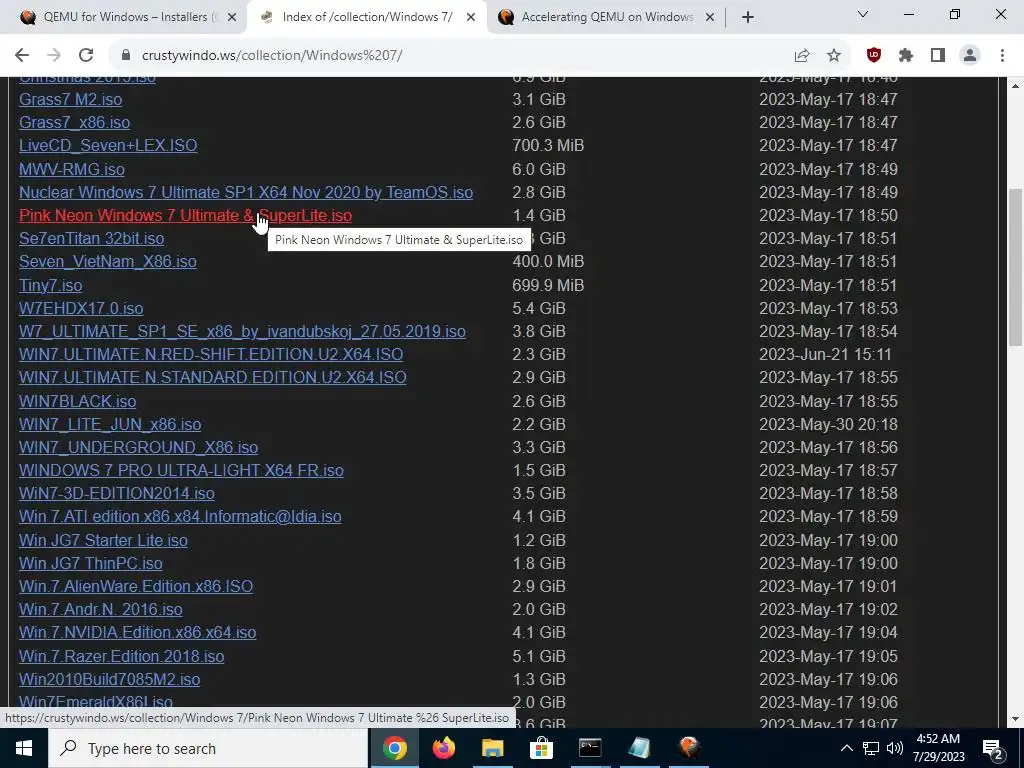Open the notification center icon
Image resolution: width=1024 pixels, height=768 pixels.
(x=993, y=748)
